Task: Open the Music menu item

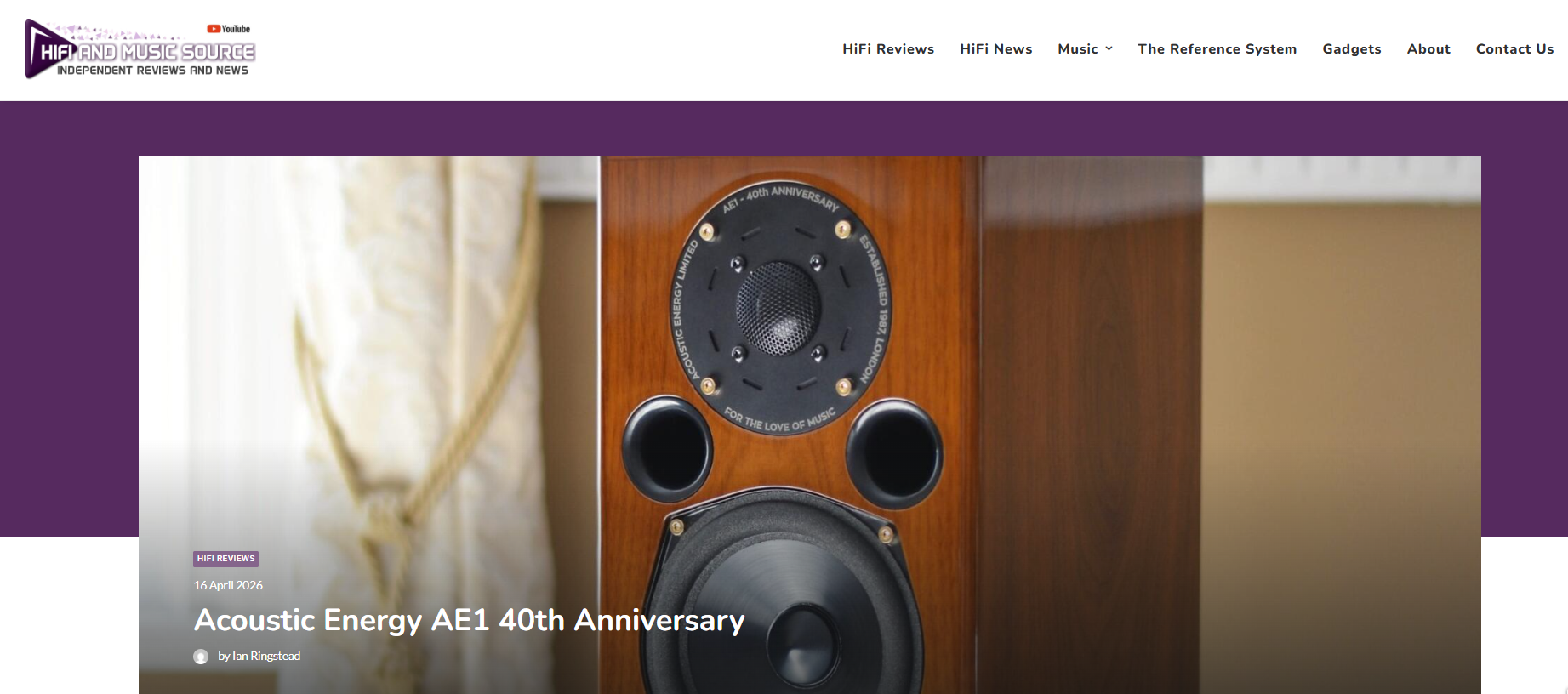Action: click(x=1078, y=49)
